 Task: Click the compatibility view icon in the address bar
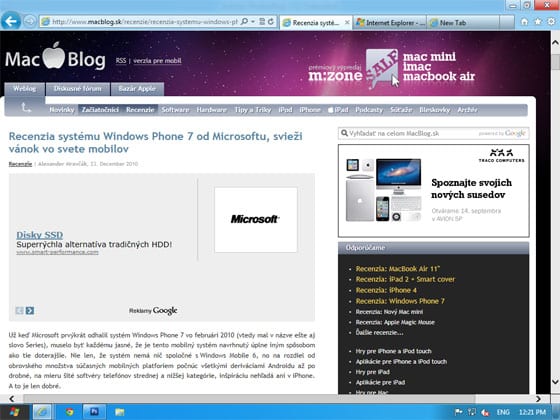pos(262,21)
